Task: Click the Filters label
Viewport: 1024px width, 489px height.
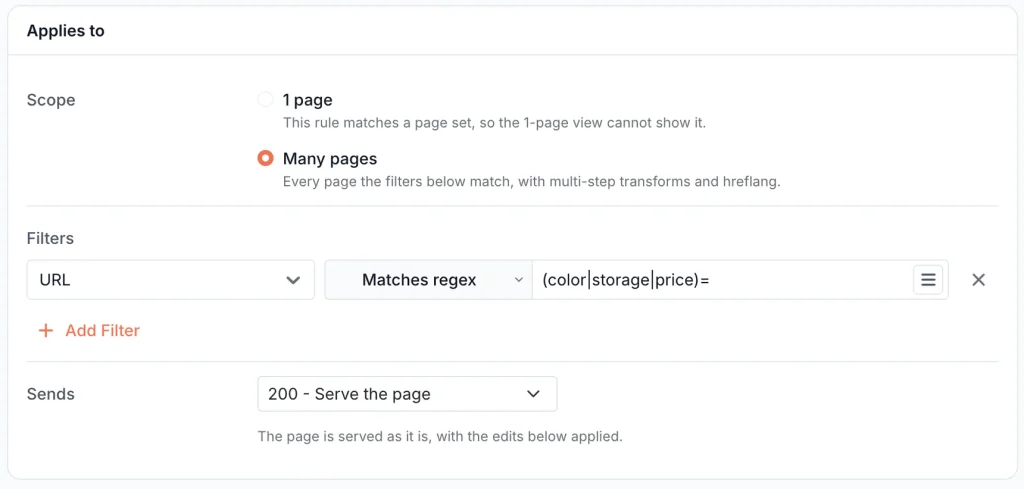Action: tap(50, 238)
